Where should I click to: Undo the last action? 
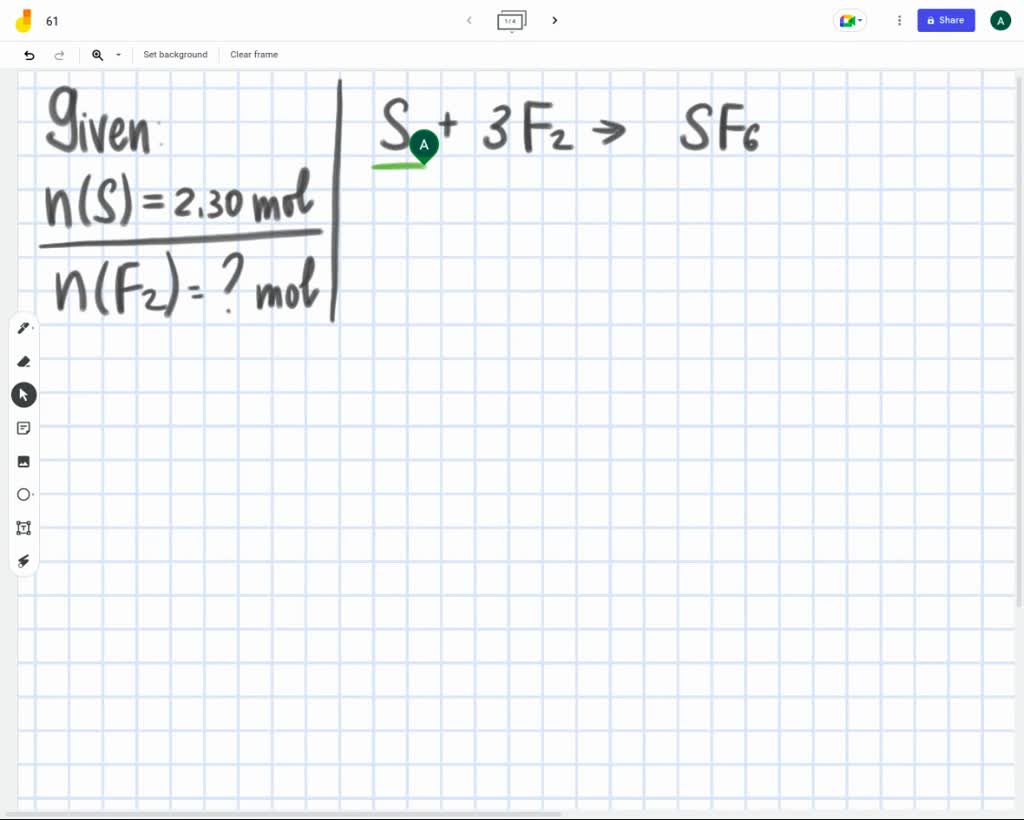click(x=29, y=55)
